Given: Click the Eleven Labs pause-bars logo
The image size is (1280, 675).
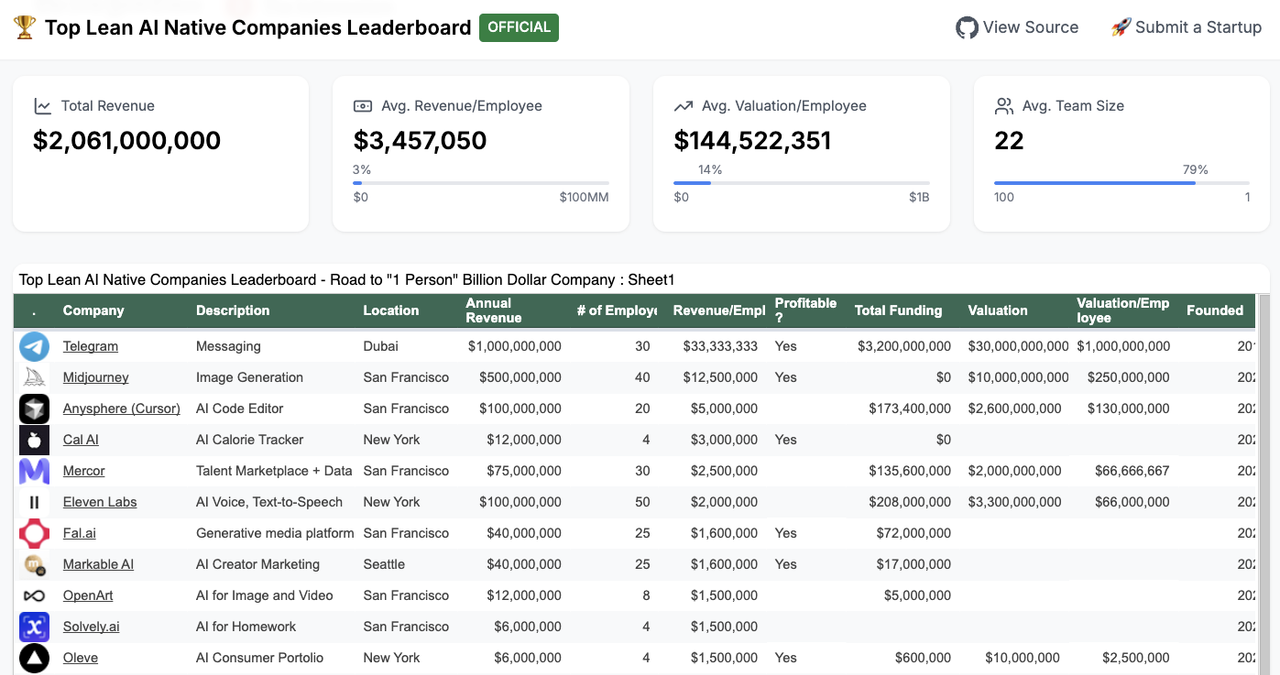Looking at the screenshot, I should (34, 502).
